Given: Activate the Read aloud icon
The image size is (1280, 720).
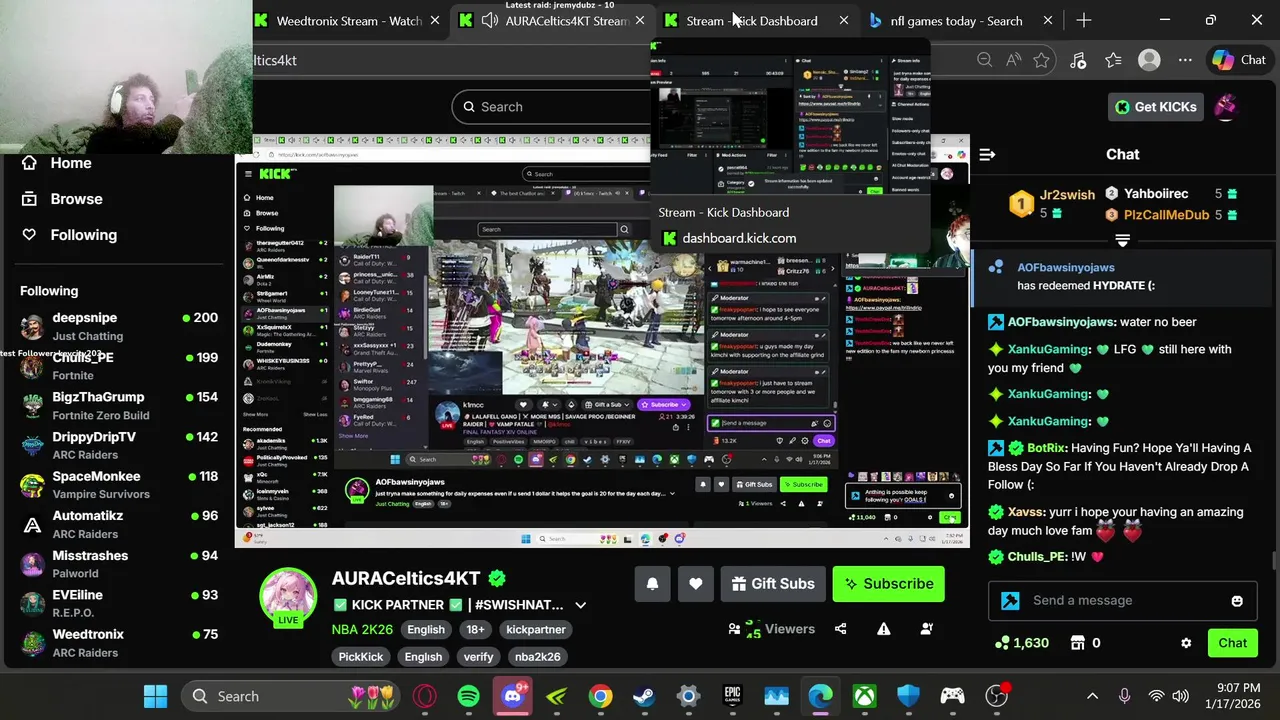Looking at the screenshot, I should (x=1013, y=60).
